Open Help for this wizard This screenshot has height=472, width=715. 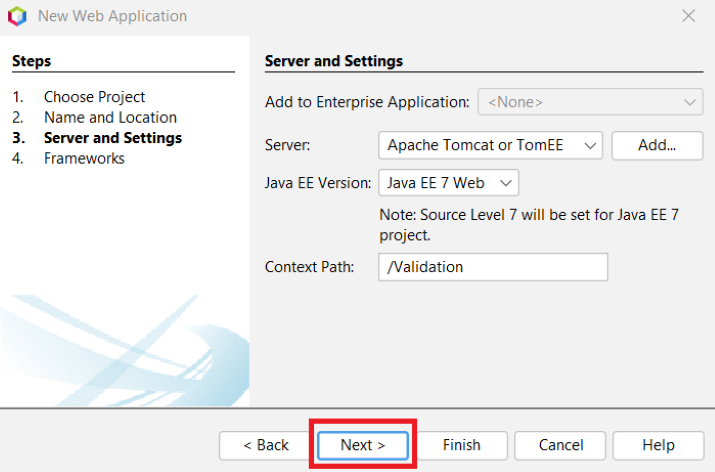(x=658, y=445)
